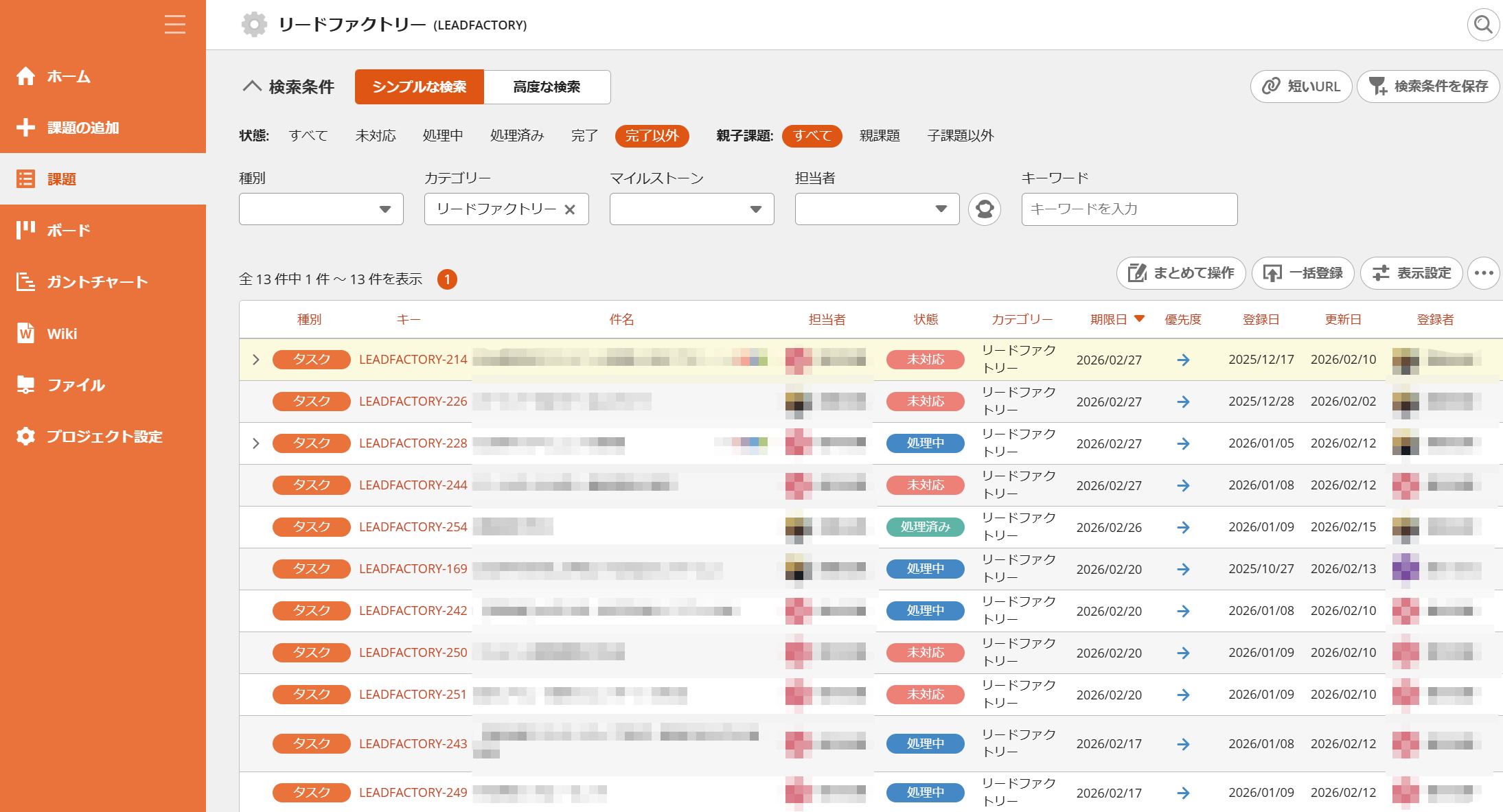The height and width of the screenshot is (812, 1503).
Task: Click the assign-to-me avatar icon next to 担当者
Action: pyautogui.click(x=985, y=209)
